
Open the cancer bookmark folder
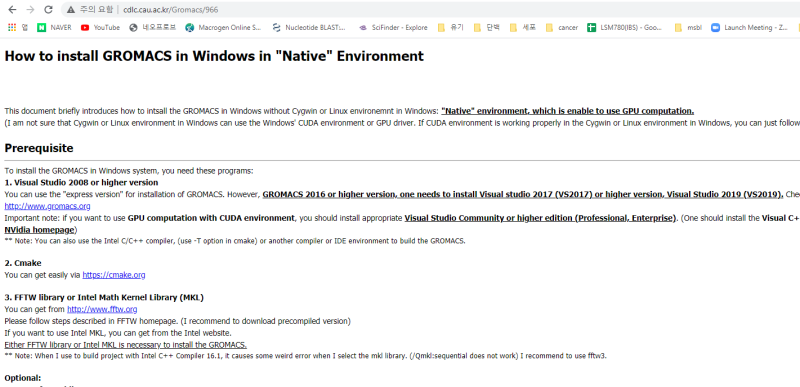562,28
